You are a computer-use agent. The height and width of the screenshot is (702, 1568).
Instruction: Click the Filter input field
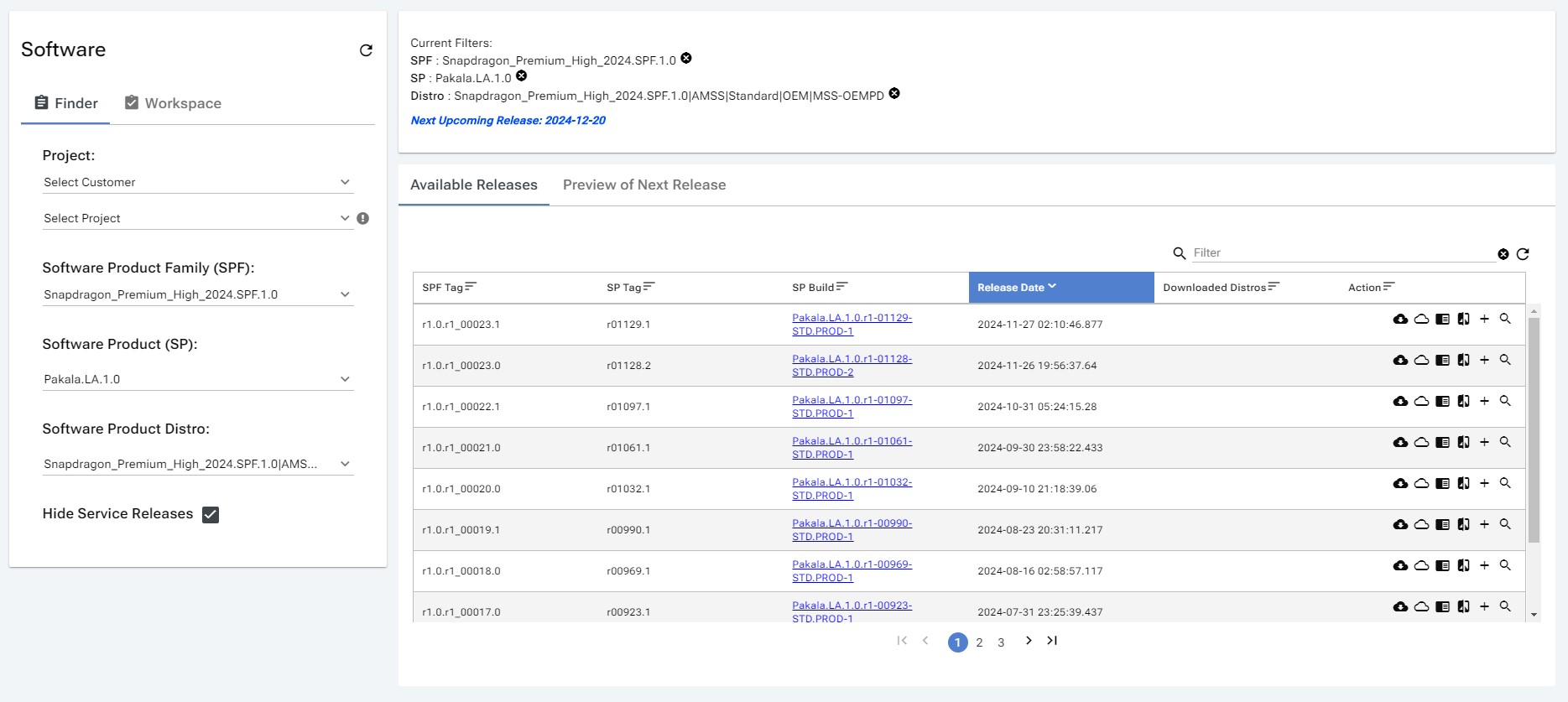pos(1343,252)
